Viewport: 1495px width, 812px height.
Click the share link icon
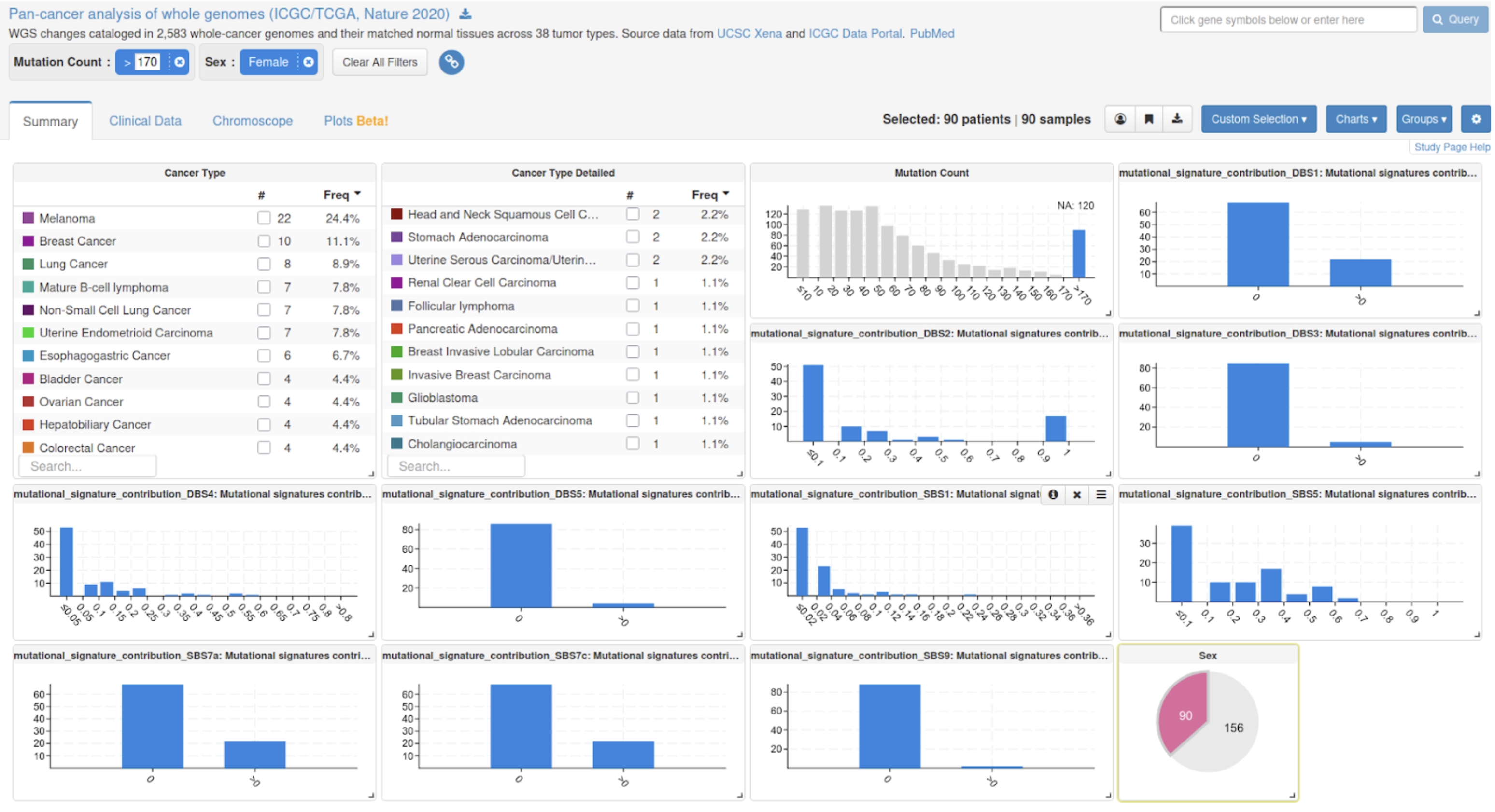[x=451, y=62]
